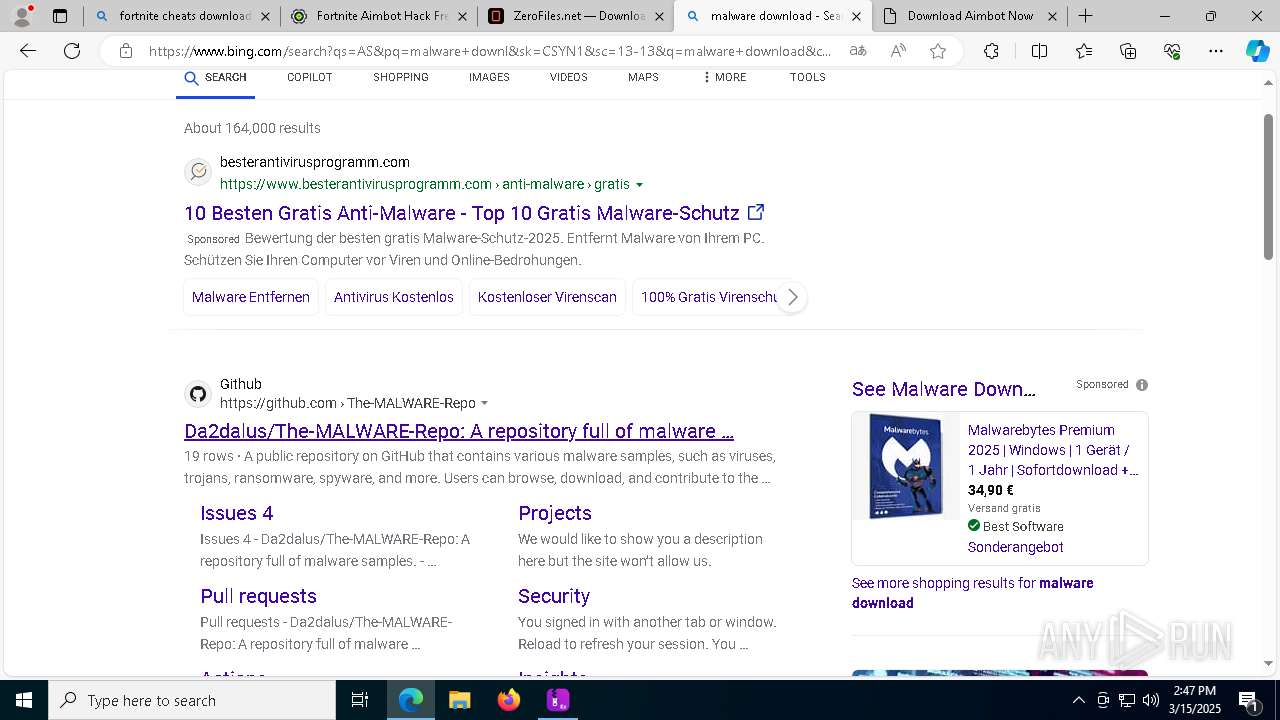The width and height of the screenshot is (1280, 720).
Task: Click the address bar URL field
Action: [x=490, y=51]
